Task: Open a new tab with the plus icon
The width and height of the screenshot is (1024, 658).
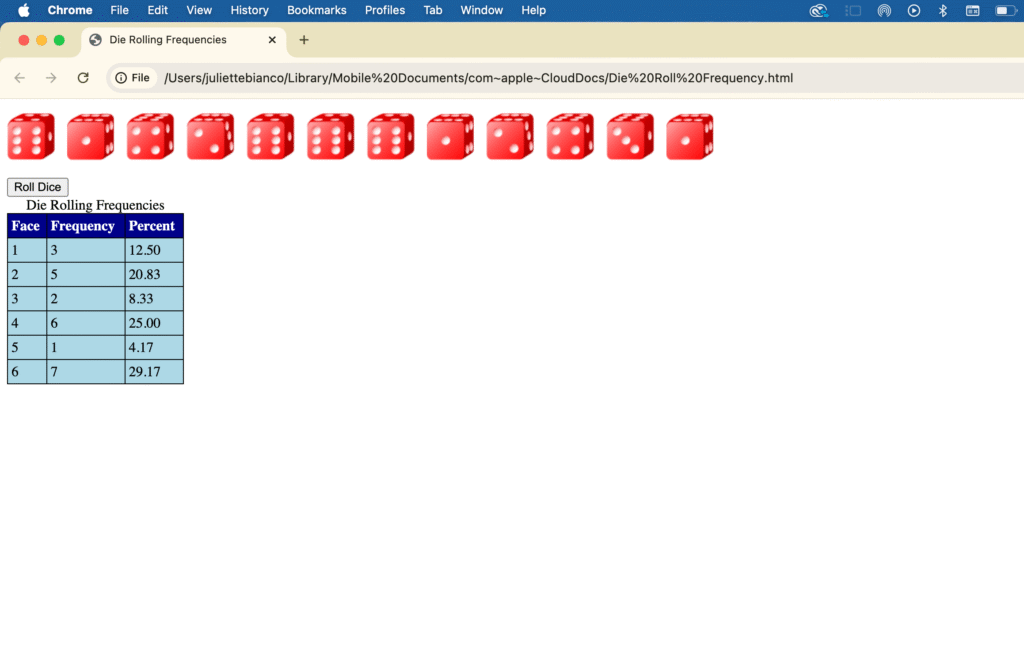Action: coord(304,40)
